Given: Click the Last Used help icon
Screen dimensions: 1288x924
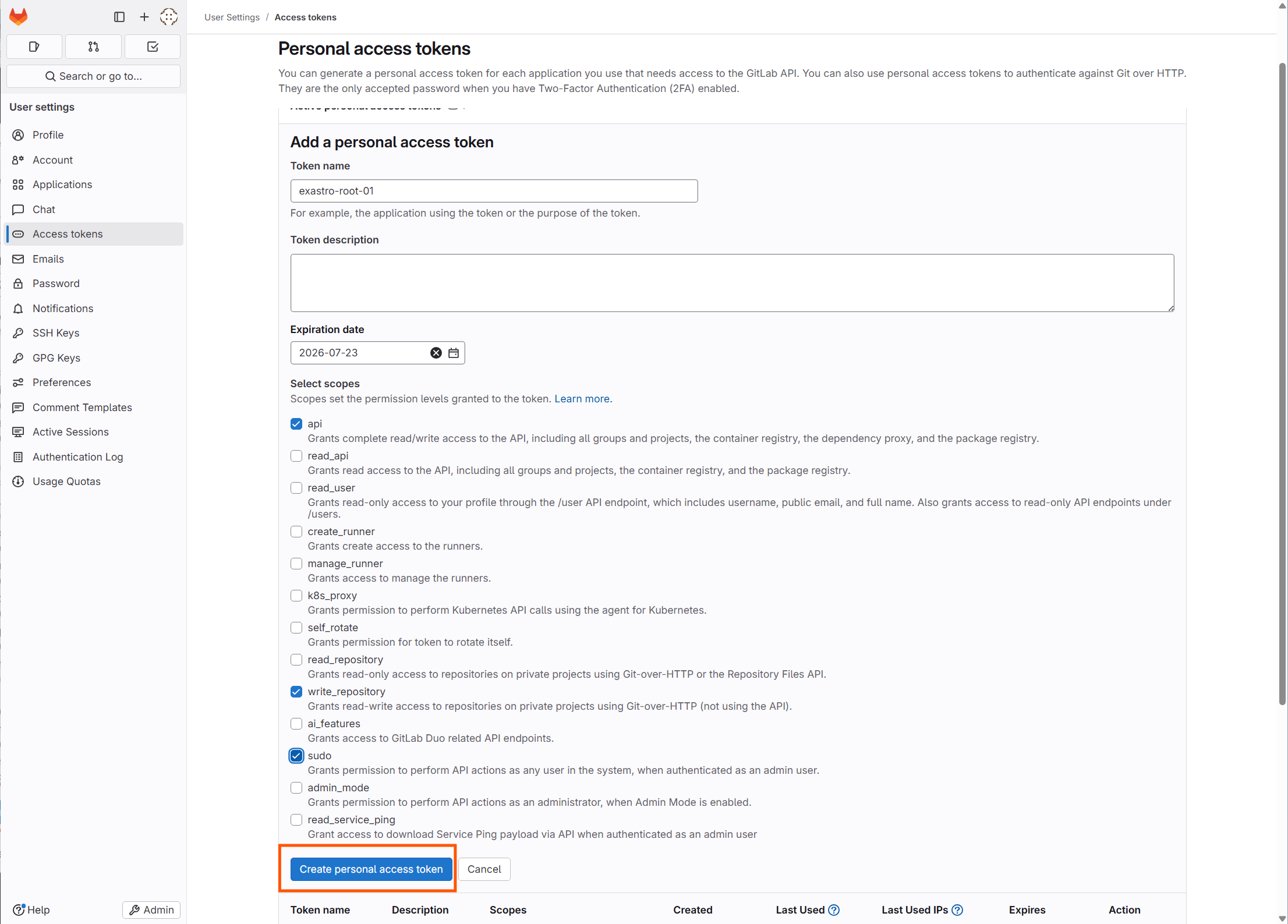Looking at the screenshot, I should click(x=834, y=910).
